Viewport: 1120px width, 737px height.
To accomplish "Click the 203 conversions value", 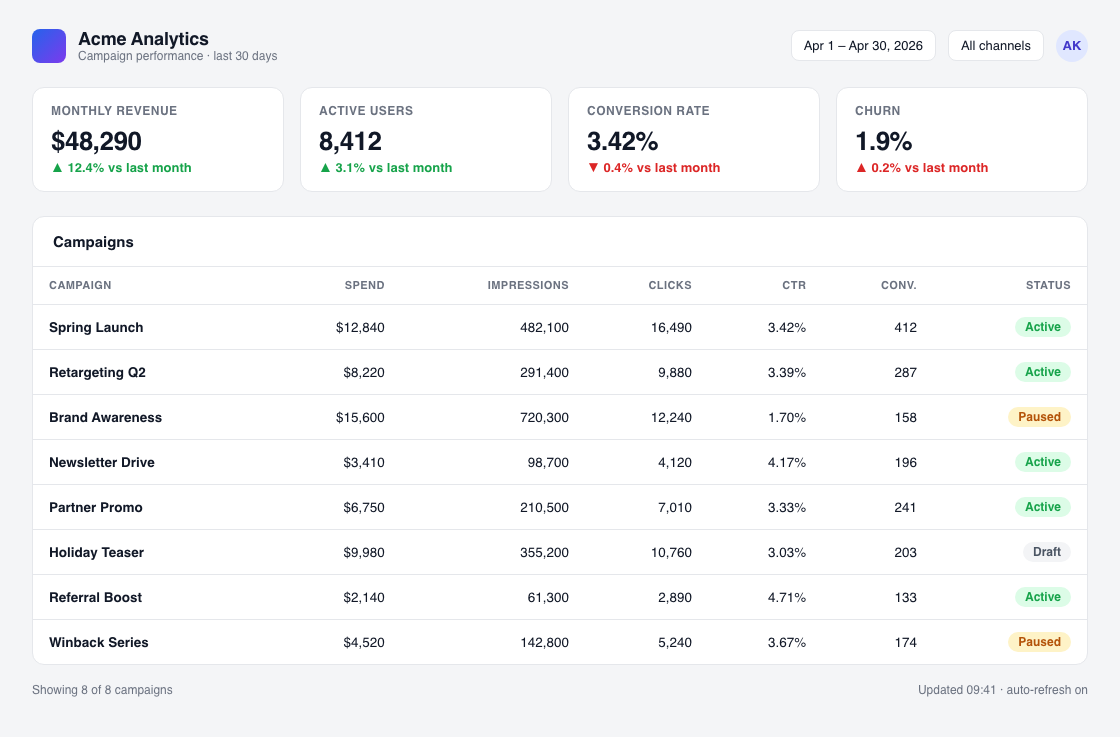I will click(x=905, y=553).
